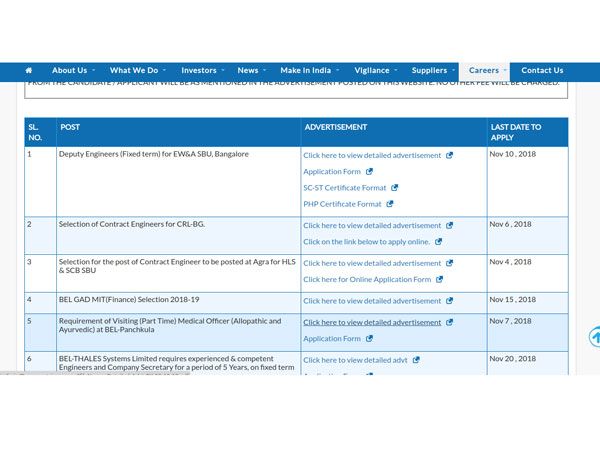Open the PHP Certificate Format link
600x450 pixels.
pos(342,204)
